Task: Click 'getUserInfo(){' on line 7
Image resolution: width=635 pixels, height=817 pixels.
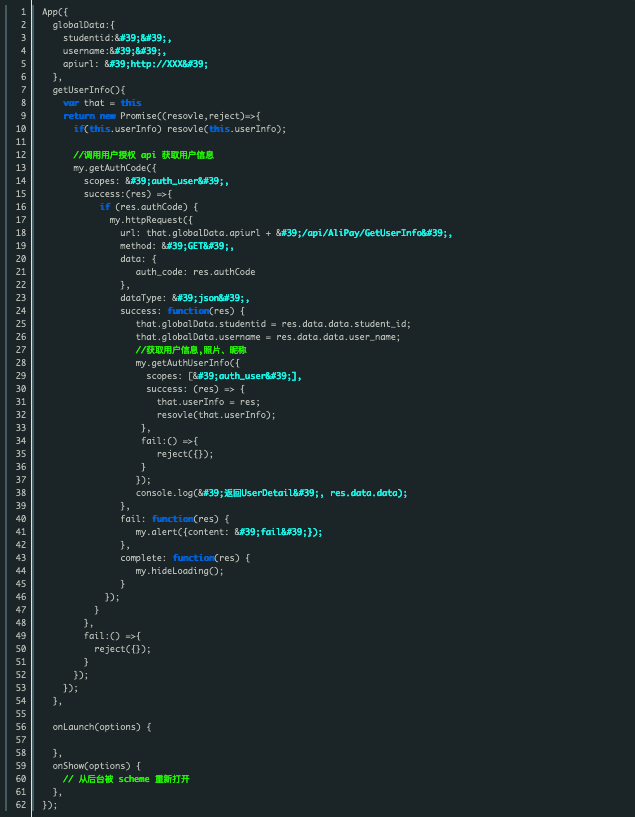Action: 89,90
